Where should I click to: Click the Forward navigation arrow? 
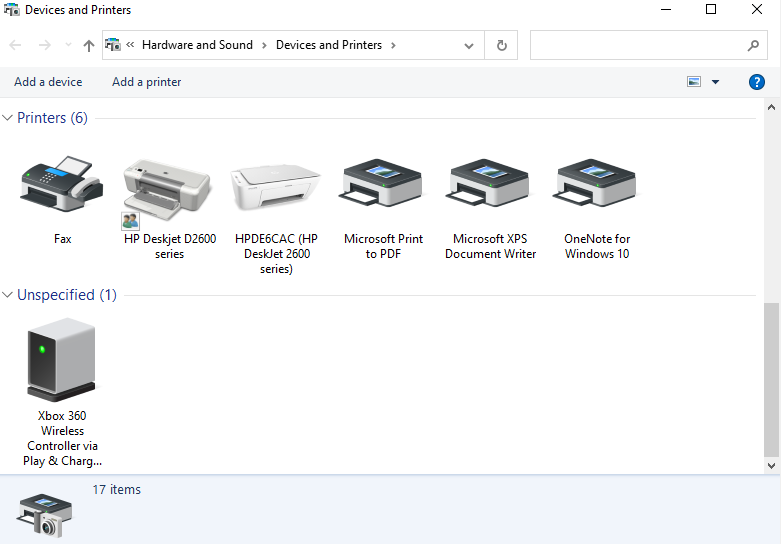pyautogui.click(x=45, y=45)
